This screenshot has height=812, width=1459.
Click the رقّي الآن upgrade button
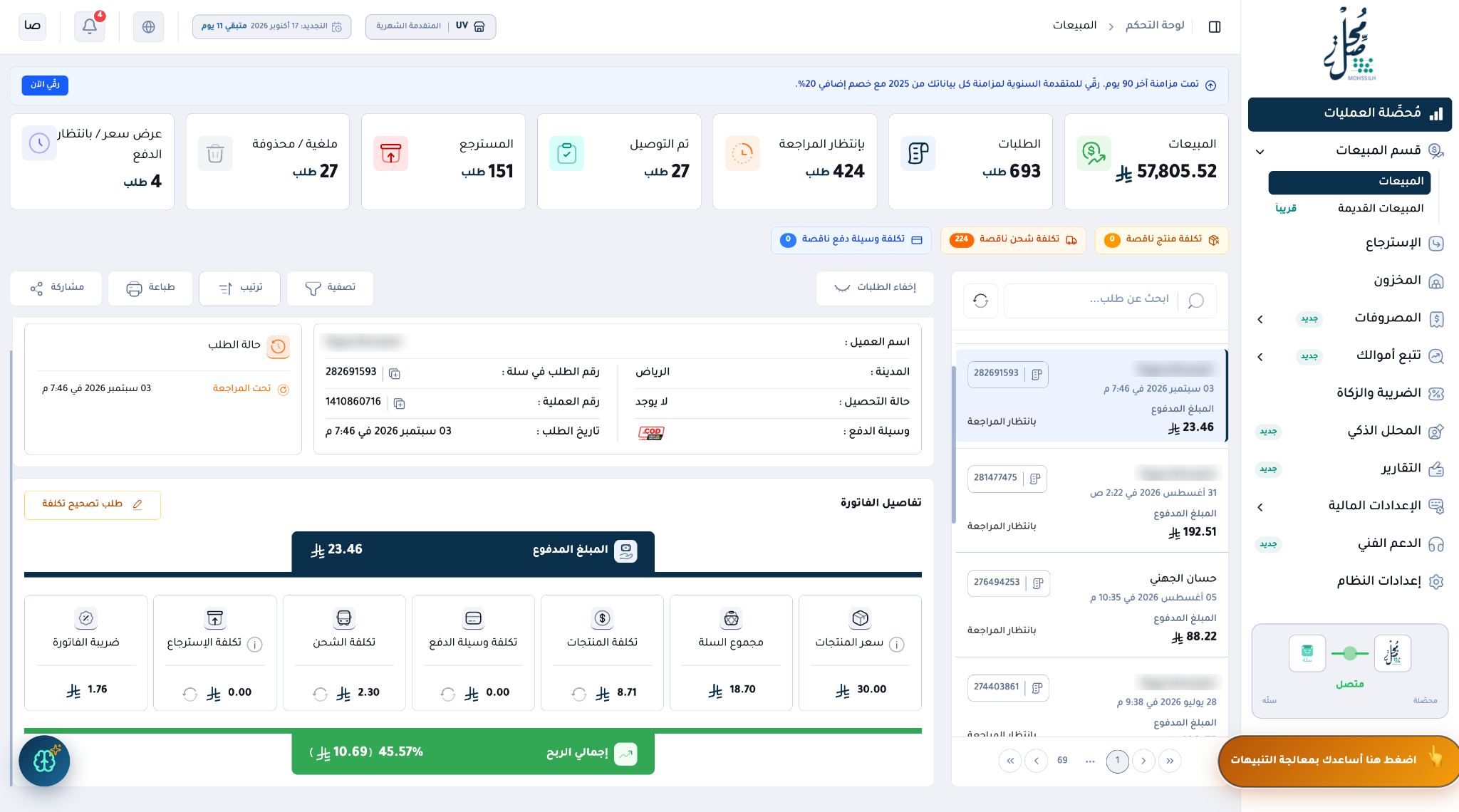coord(45,85)
